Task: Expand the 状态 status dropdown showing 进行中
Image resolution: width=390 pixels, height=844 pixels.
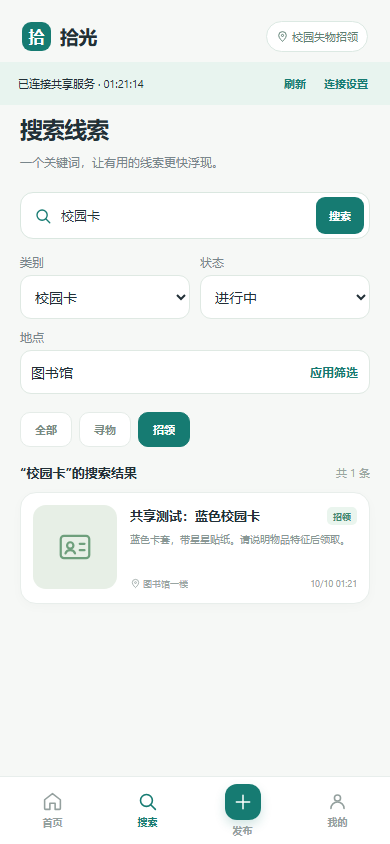Action: coord(285,297)
